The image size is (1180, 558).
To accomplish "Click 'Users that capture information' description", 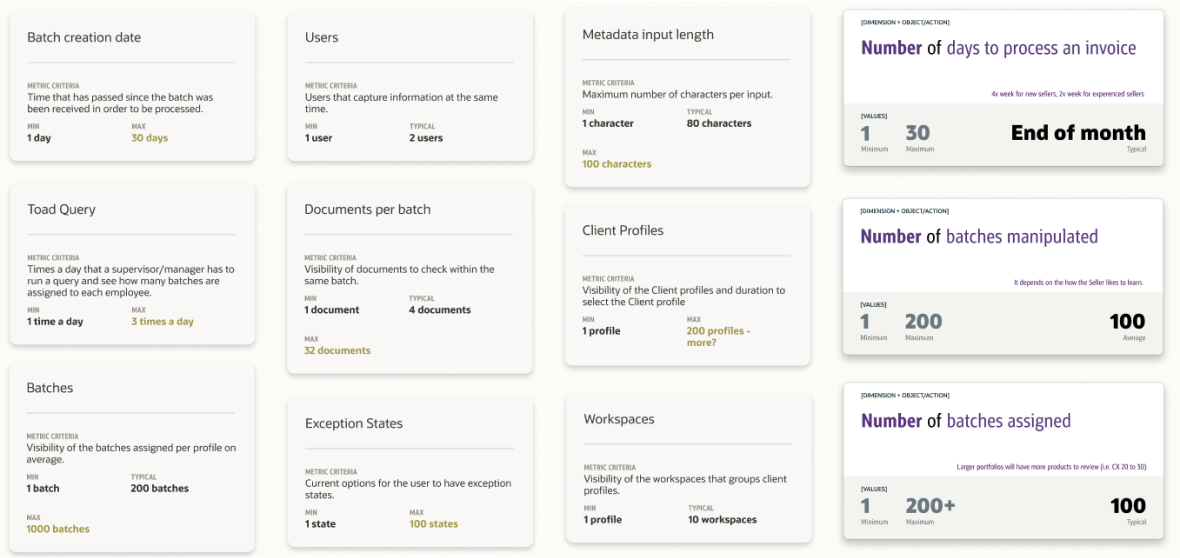I will (x=401, y=103).
